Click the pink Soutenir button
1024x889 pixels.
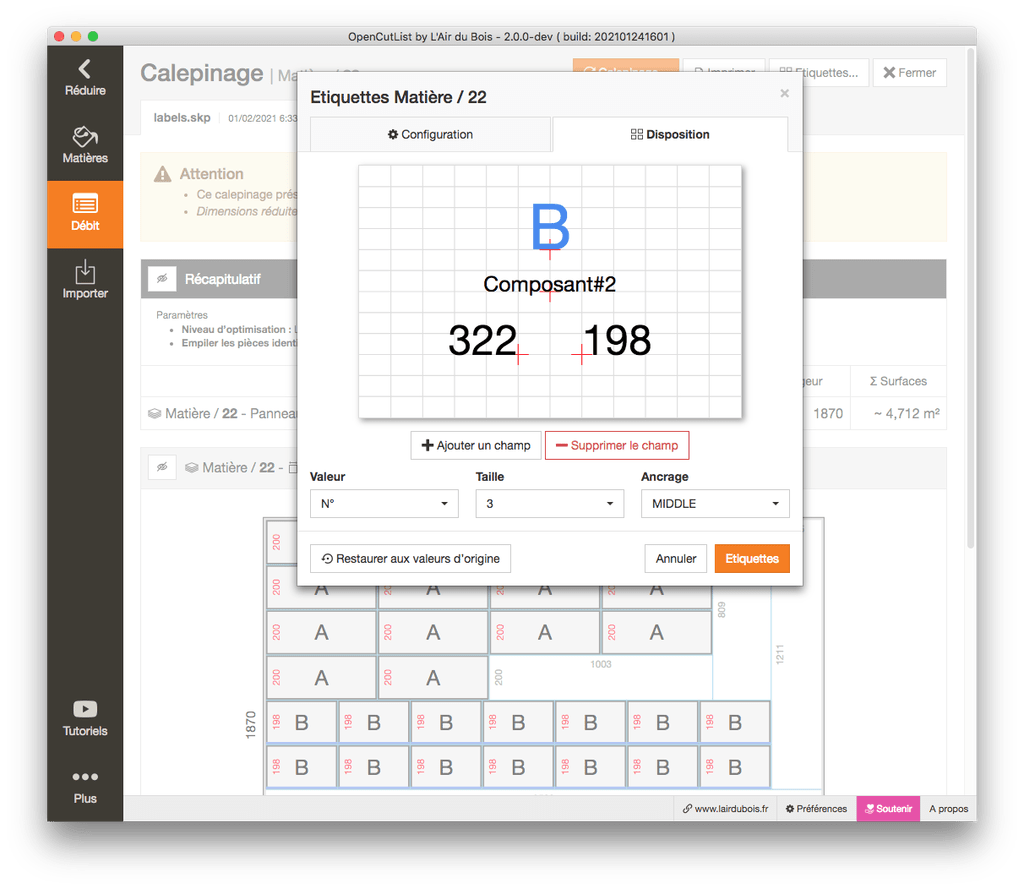(x=888, y=809)
